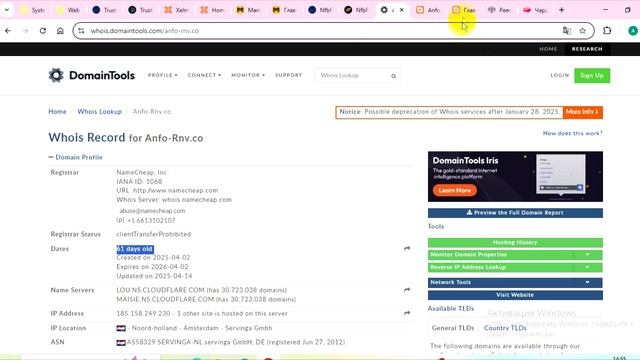Click the Visit Website button

[x=515, y=295]
